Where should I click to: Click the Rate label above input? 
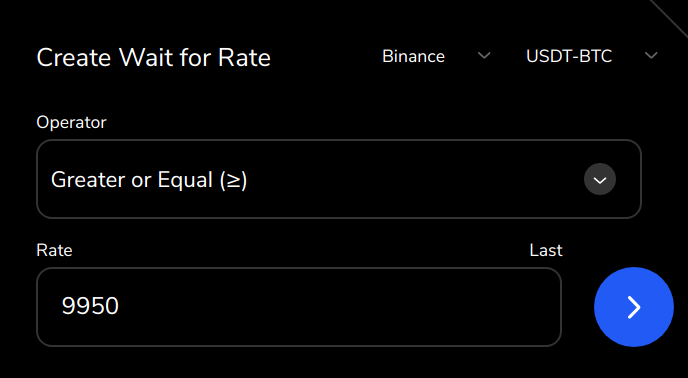click(54, 250)
